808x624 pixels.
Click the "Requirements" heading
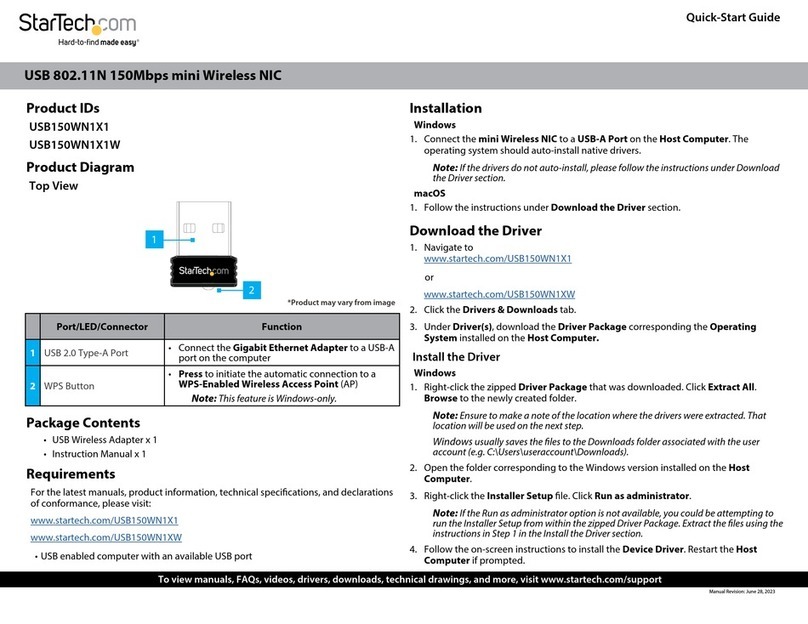click(71, 474)
